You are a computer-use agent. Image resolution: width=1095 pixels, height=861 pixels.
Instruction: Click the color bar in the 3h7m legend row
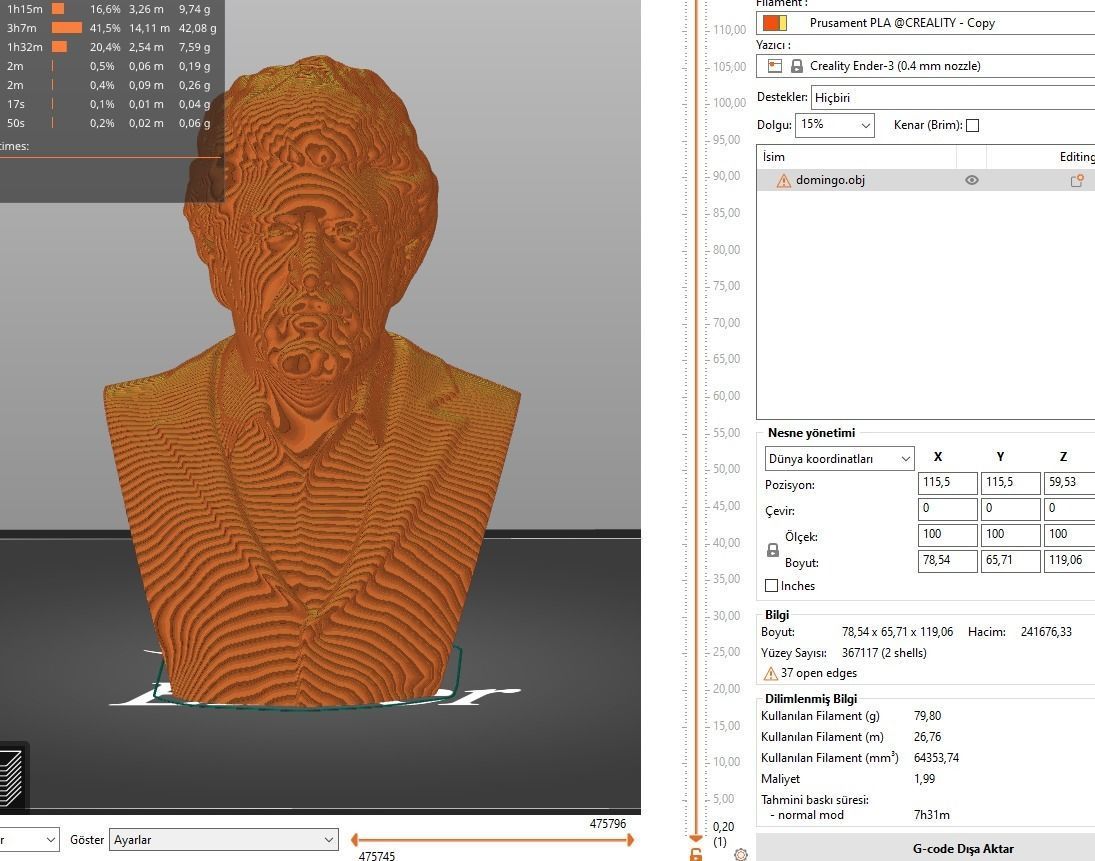pos(67,28)
